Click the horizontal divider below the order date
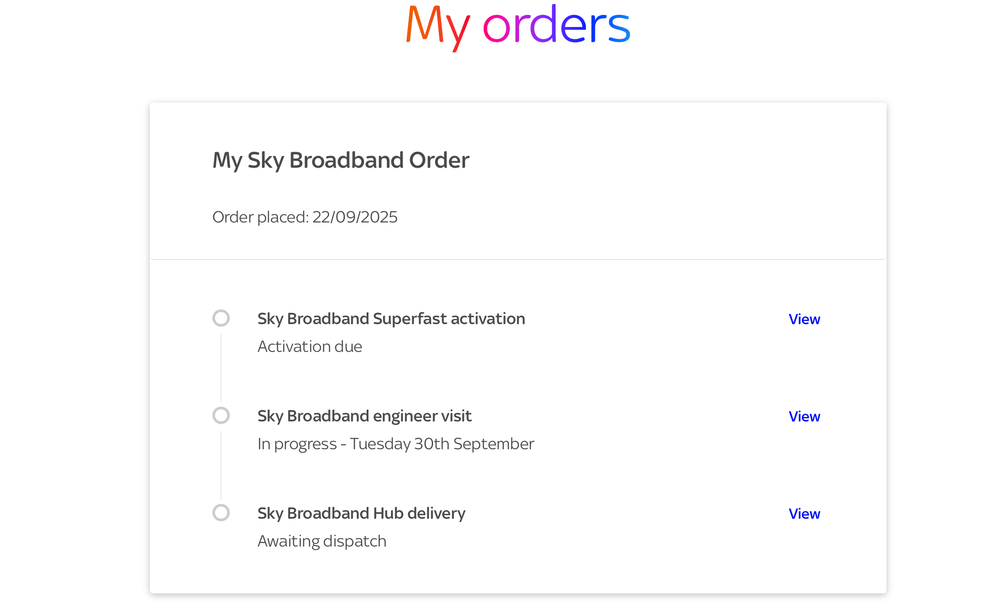The image size is (999, 610). pyautogui.click(x=518, y=260)
